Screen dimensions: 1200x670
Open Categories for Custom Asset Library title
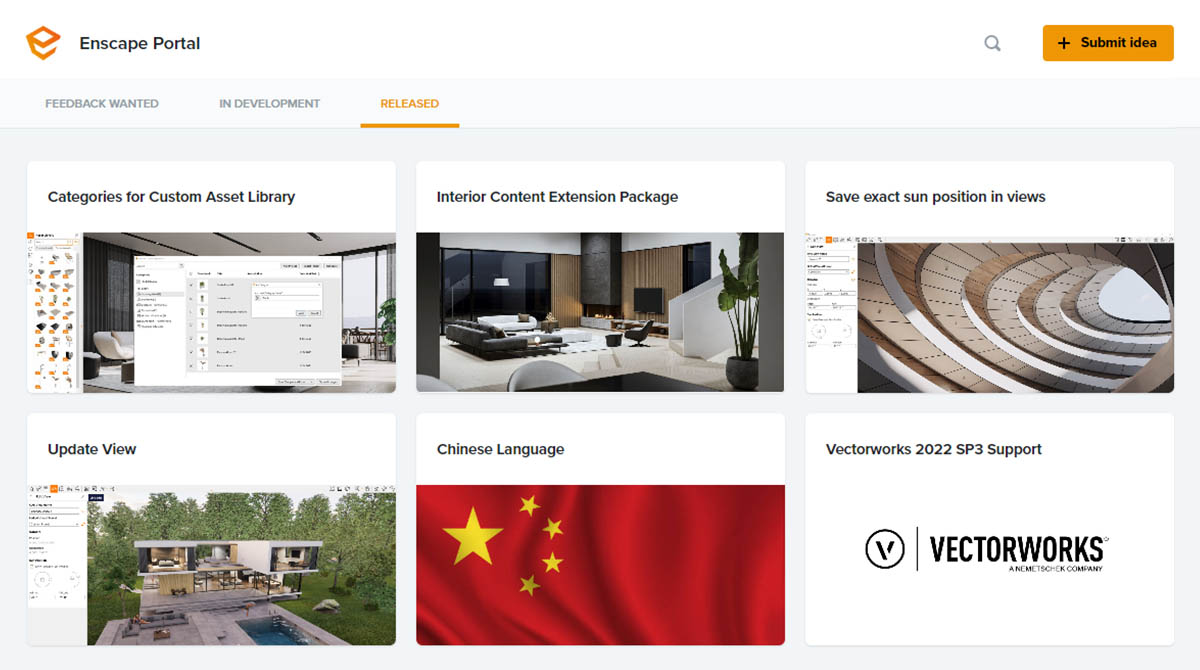coord(171,197)
